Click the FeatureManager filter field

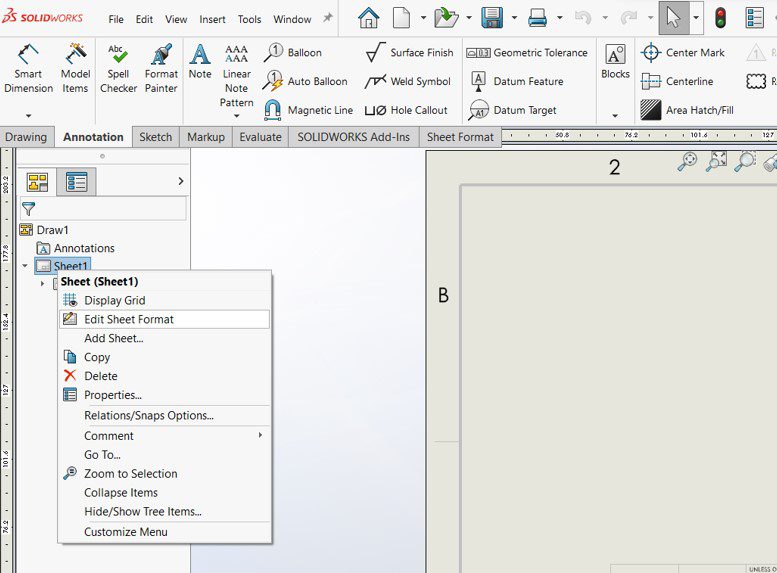point(103,209)
